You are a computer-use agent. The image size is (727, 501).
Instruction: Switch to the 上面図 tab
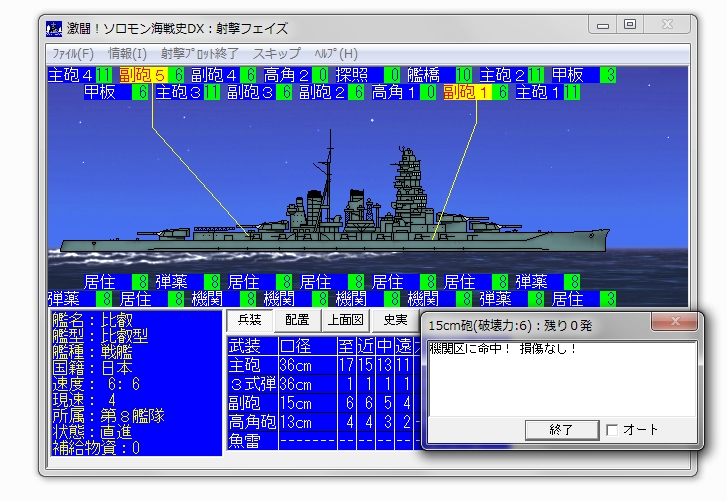345,320
